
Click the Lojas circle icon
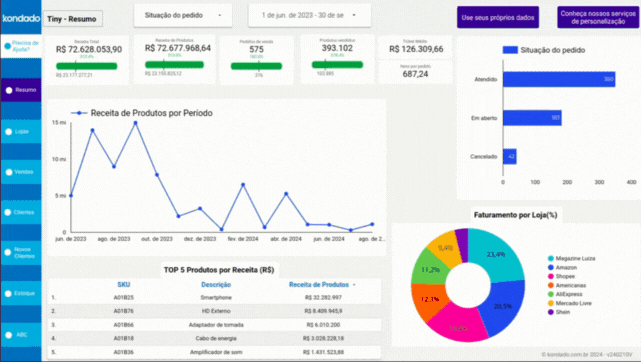coord(9,132)
